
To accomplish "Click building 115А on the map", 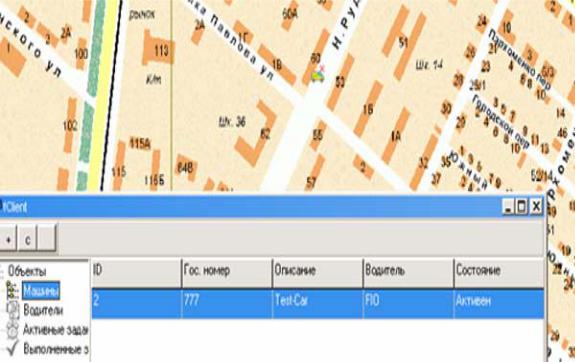I will [x=140, y=143].
